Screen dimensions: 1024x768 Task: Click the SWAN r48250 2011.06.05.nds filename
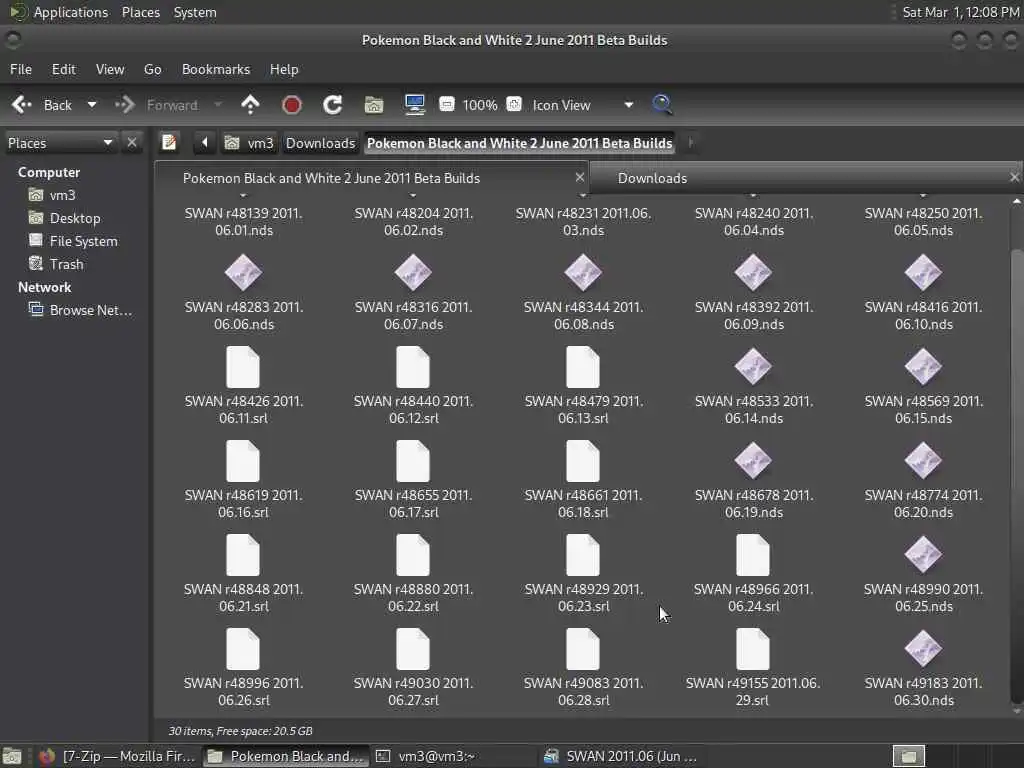(x=923, y=222)
